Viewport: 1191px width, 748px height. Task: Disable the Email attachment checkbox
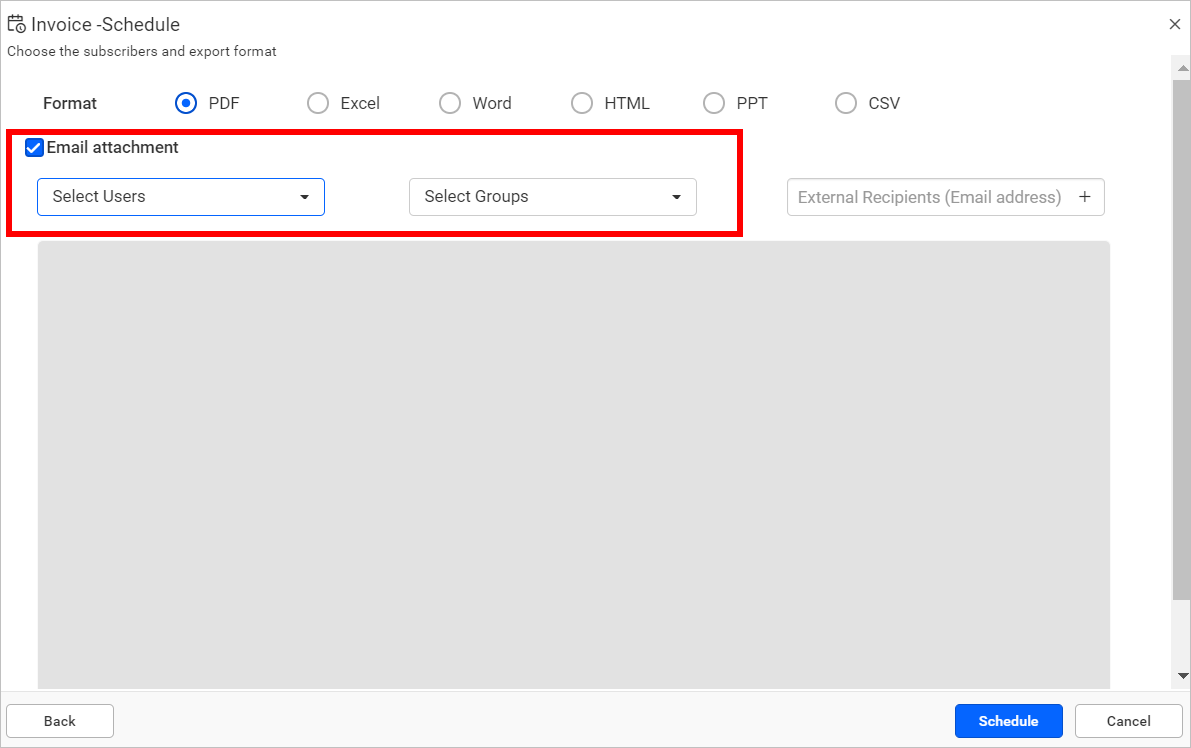tap(34, 147)
